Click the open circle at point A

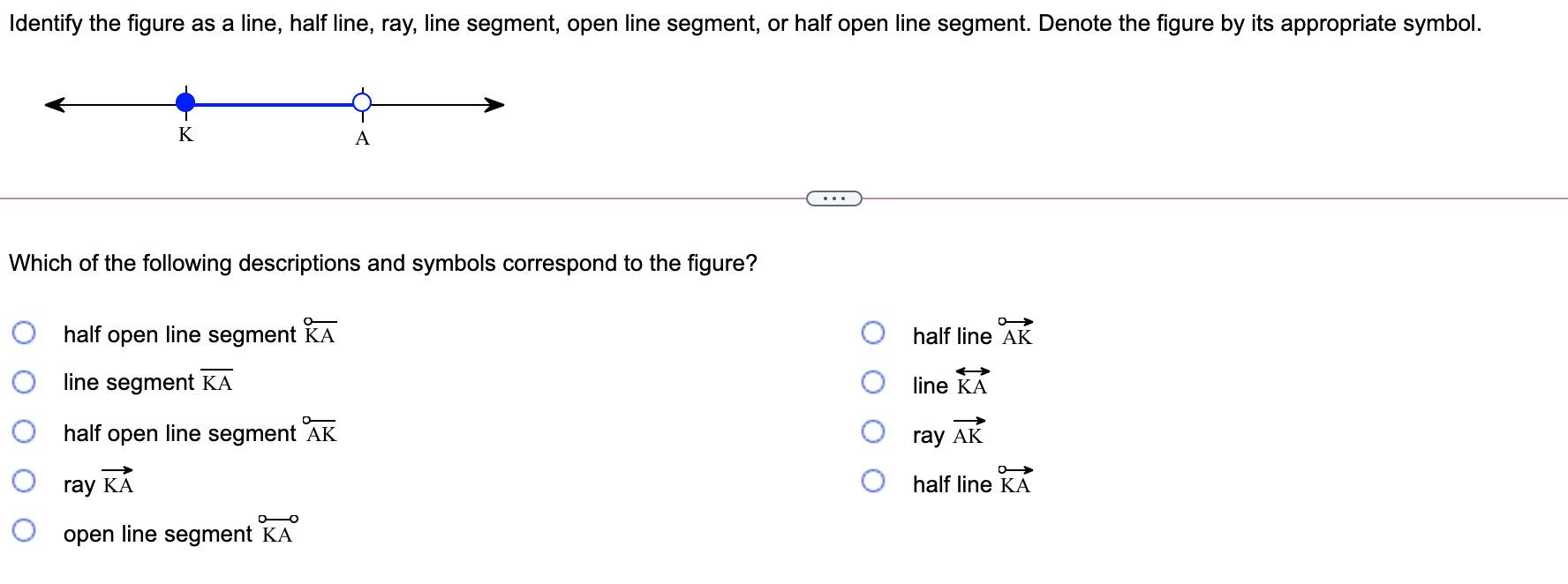point(362,103)
